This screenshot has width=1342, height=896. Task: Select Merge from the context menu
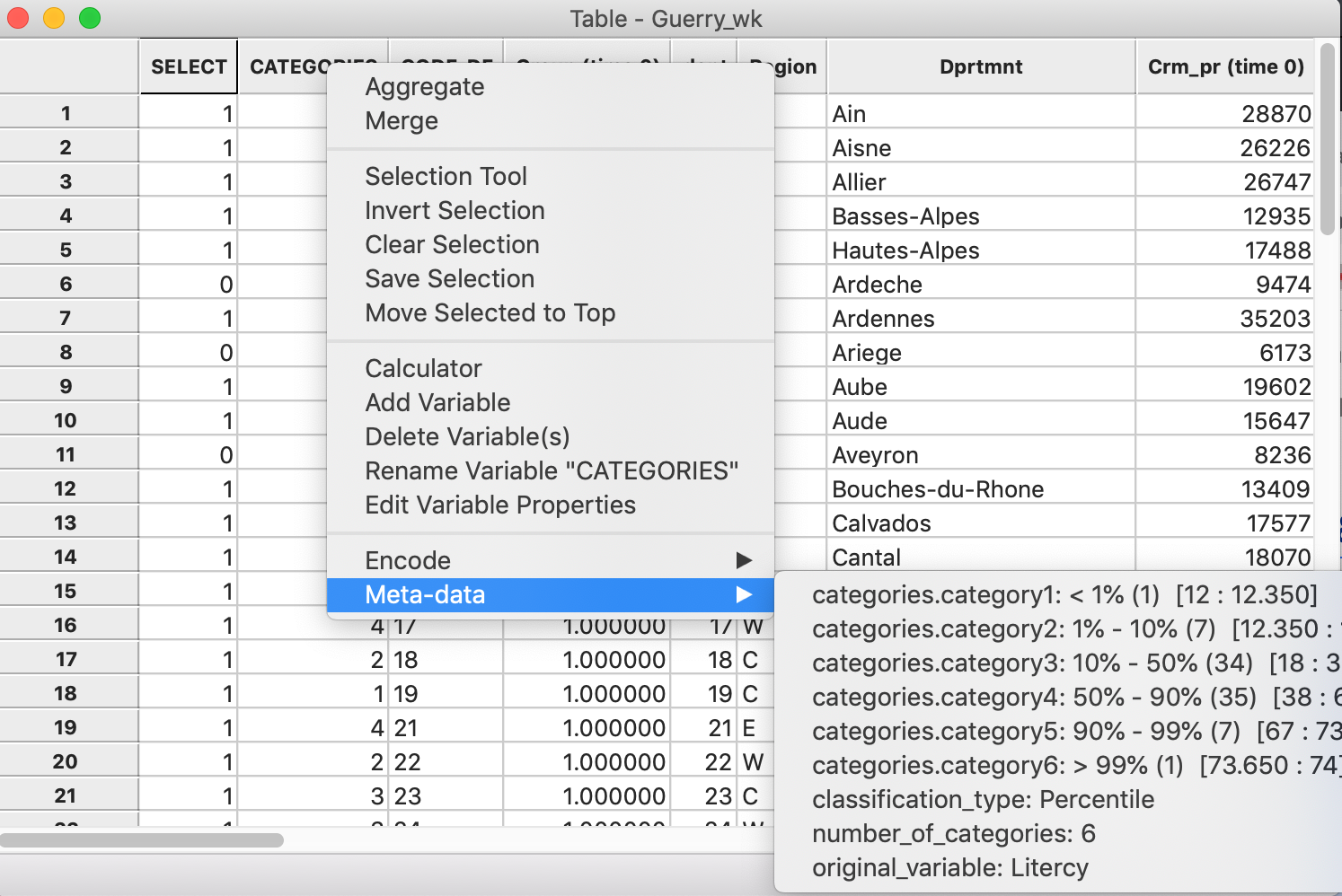coord(401,120)
